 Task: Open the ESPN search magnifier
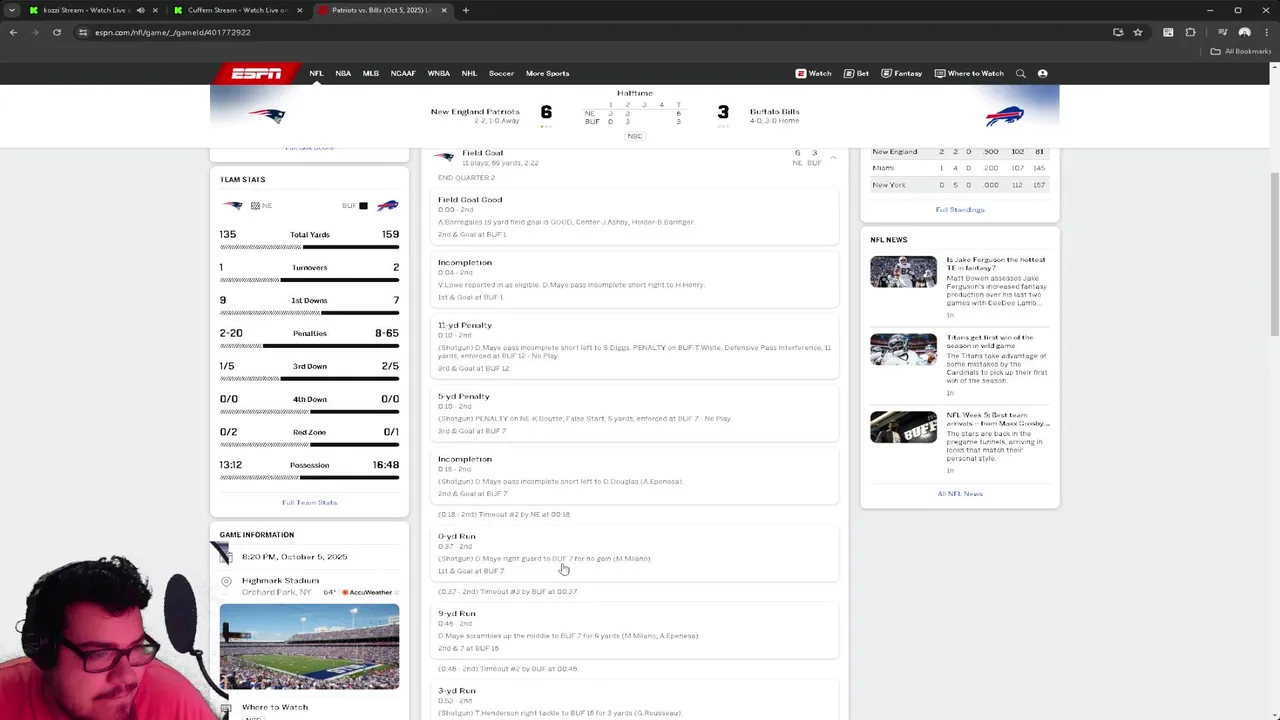pyautogui.click(x=1020, y=73)
